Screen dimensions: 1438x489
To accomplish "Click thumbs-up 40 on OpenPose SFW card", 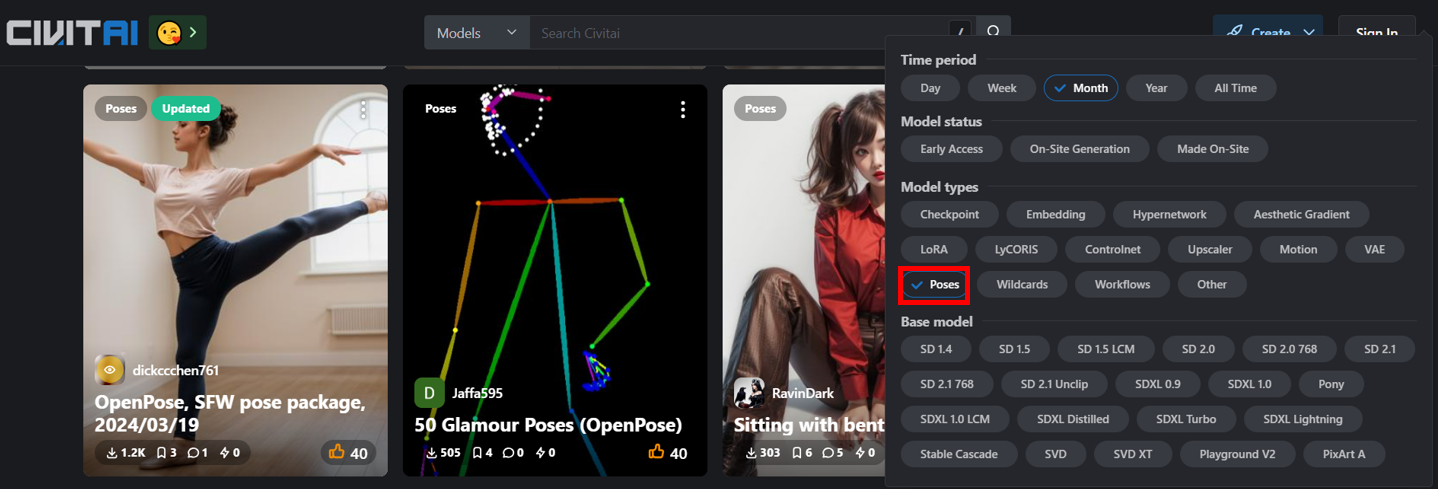I will point(348,453).
